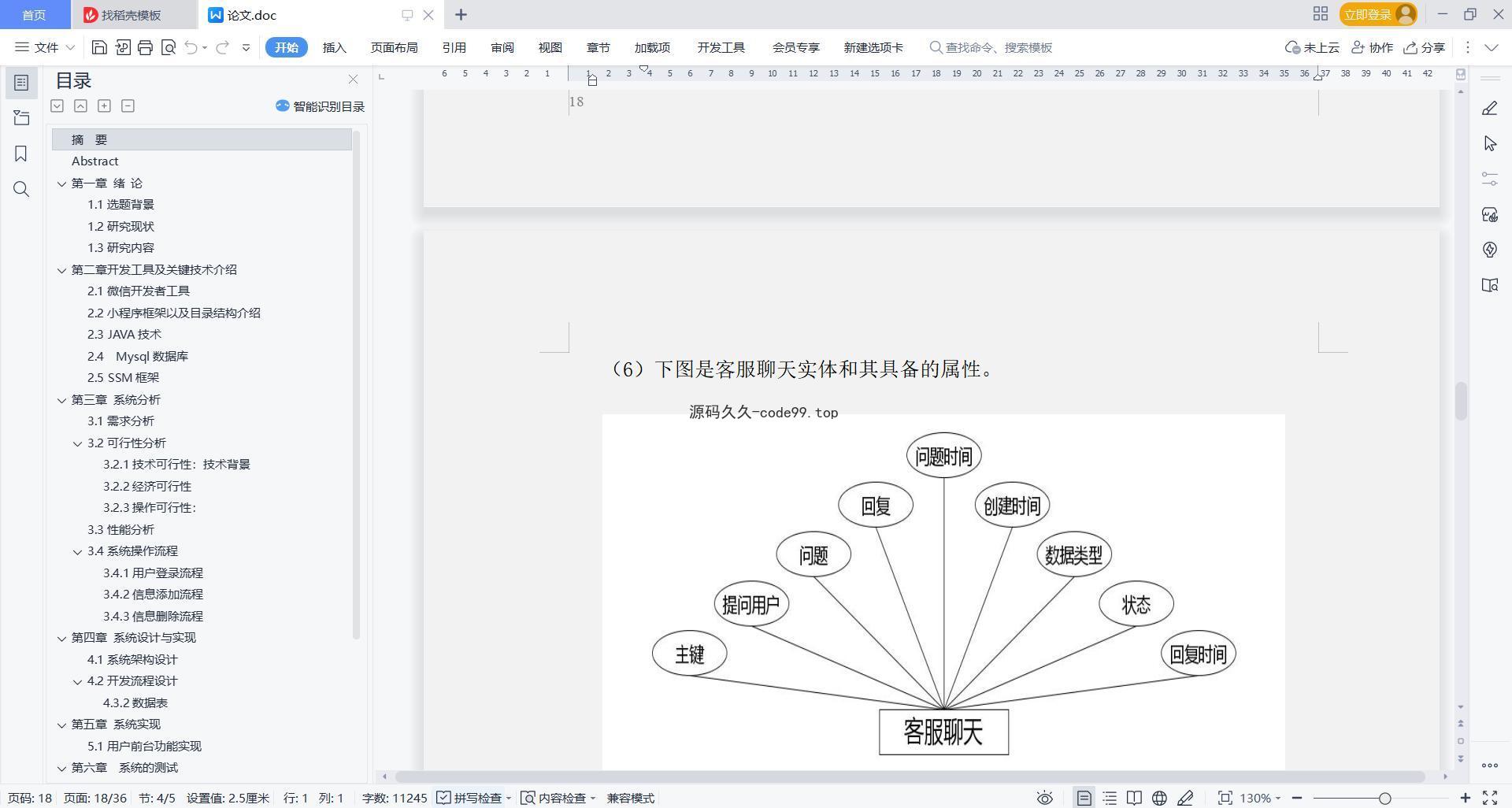Click the Save icon in quick toolbar
The image size is (1512, 808).
click(x=99, y=48)
